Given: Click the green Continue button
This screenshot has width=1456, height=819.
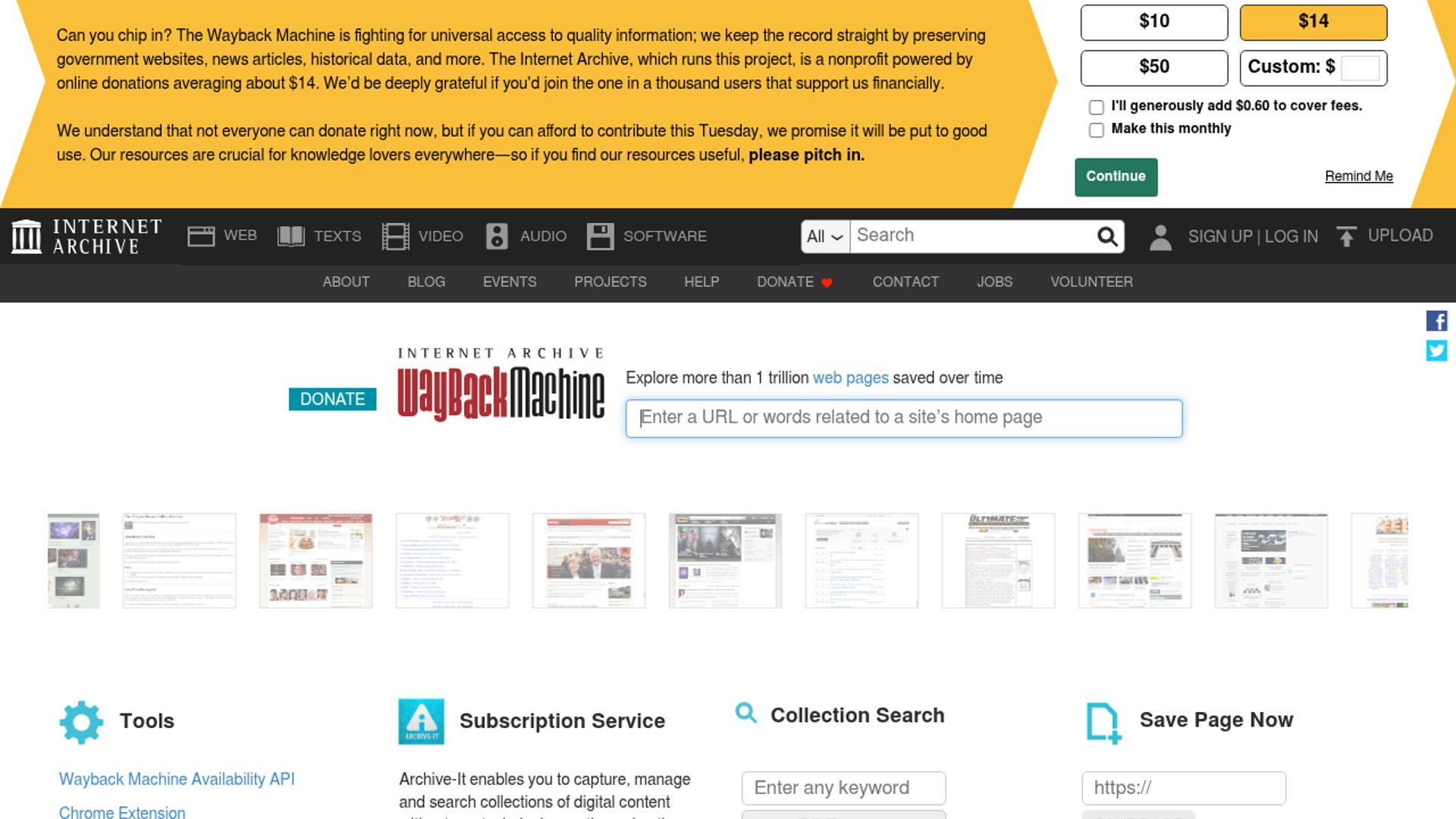Looking at the screenshot, I should (1116, 177).
